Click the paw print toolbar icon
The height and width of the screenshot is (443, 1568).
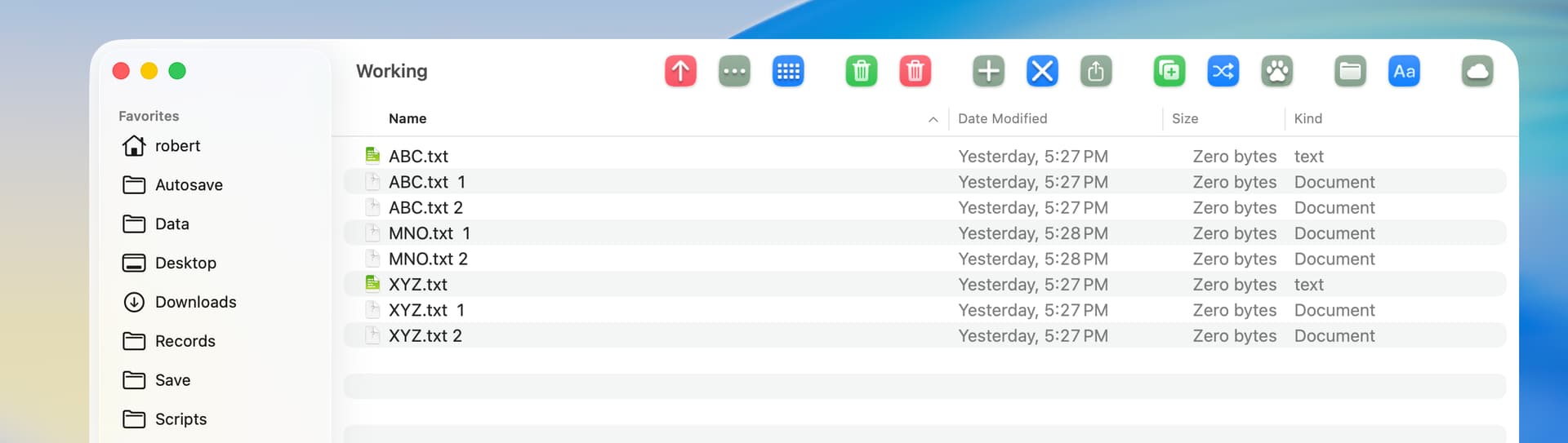tap(1276, 71)
